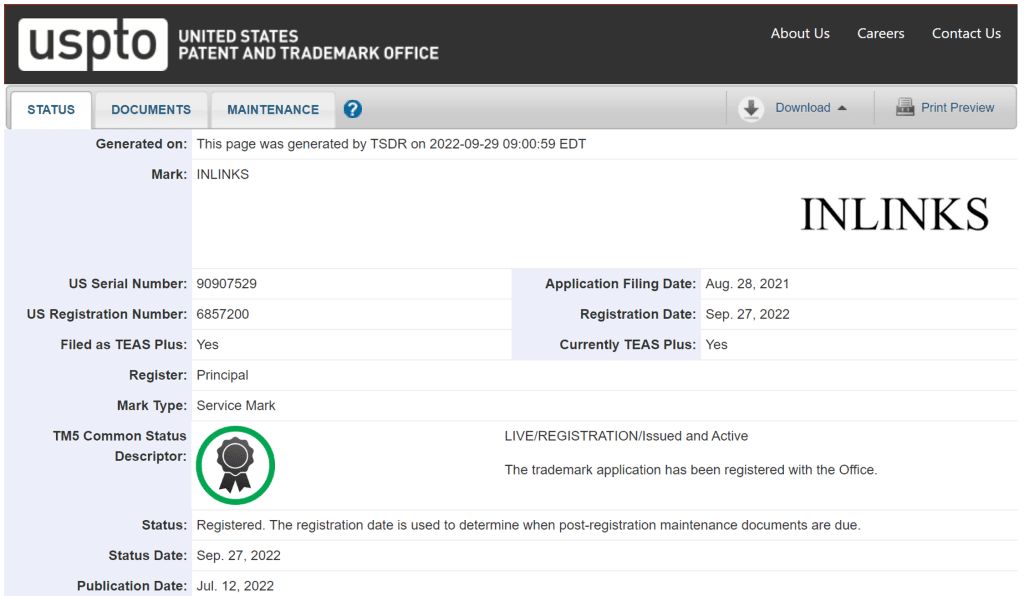The image size is (1024, 596).
Task: Open the MAINTENANCE tab
Action: [x=273, y=110]
